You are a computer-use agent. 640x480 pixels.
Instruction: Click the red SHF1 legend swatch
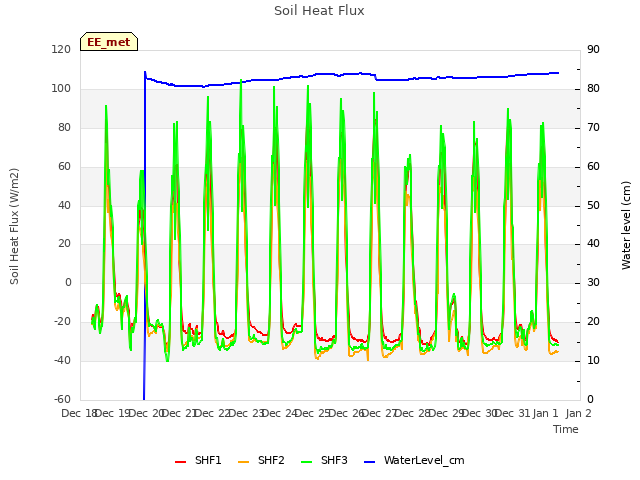180,462
